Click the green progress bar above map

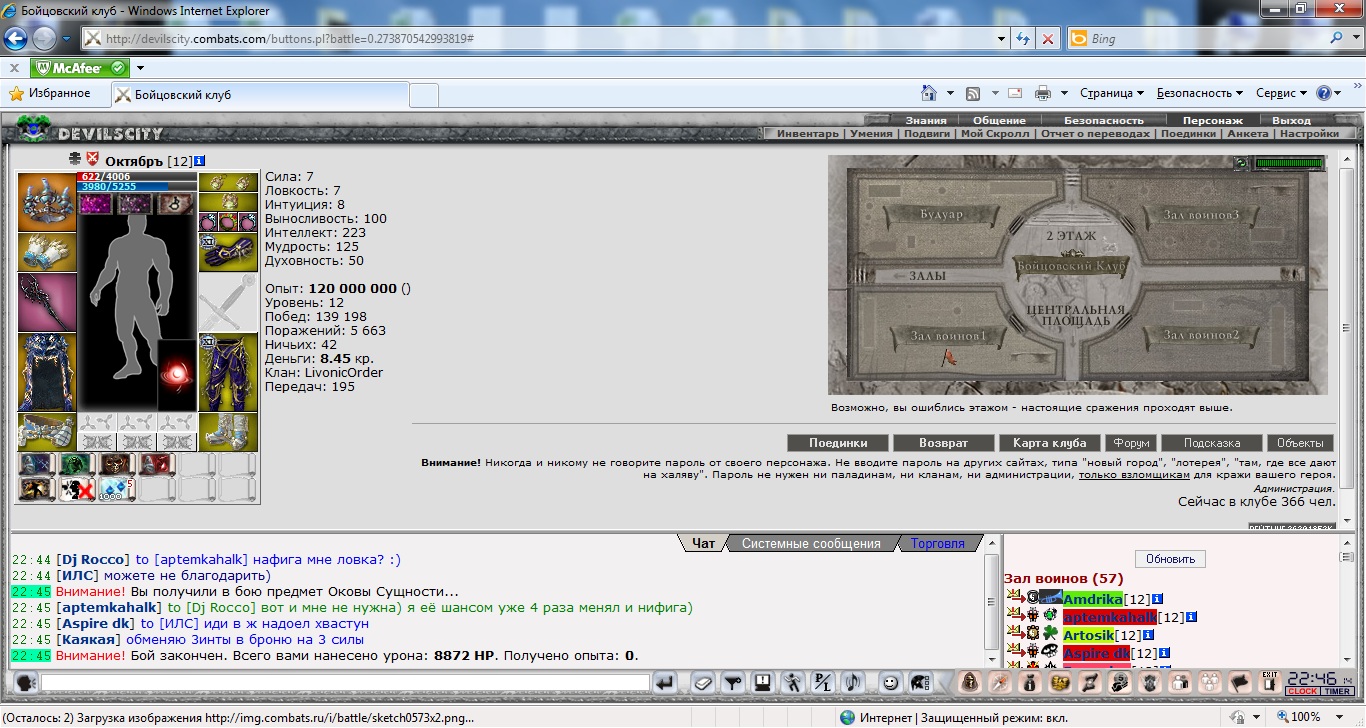pyautogui.click(x=1289, y=163)
